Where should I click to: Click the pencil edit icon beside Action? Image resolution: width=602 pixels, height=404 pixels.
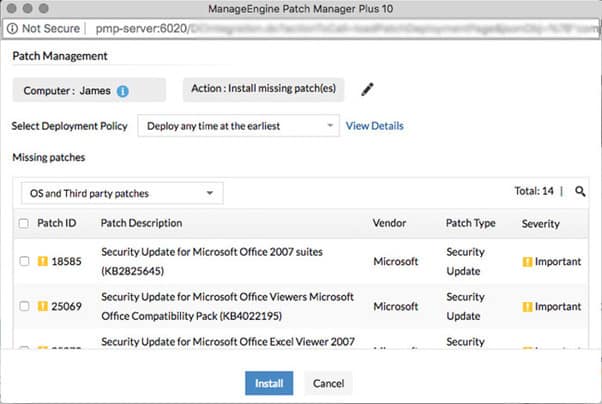coord(367,89)
